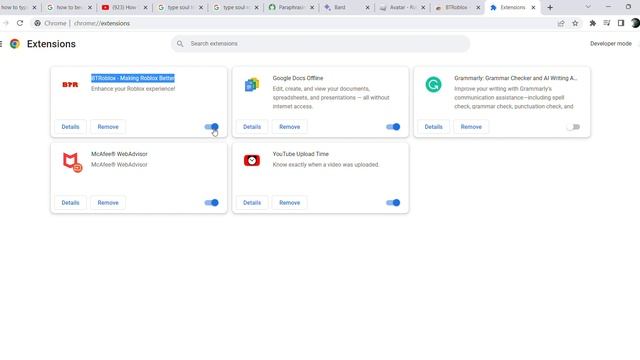
Task: Click the Chrome site info icon in address bar
Action: (38, 23)
